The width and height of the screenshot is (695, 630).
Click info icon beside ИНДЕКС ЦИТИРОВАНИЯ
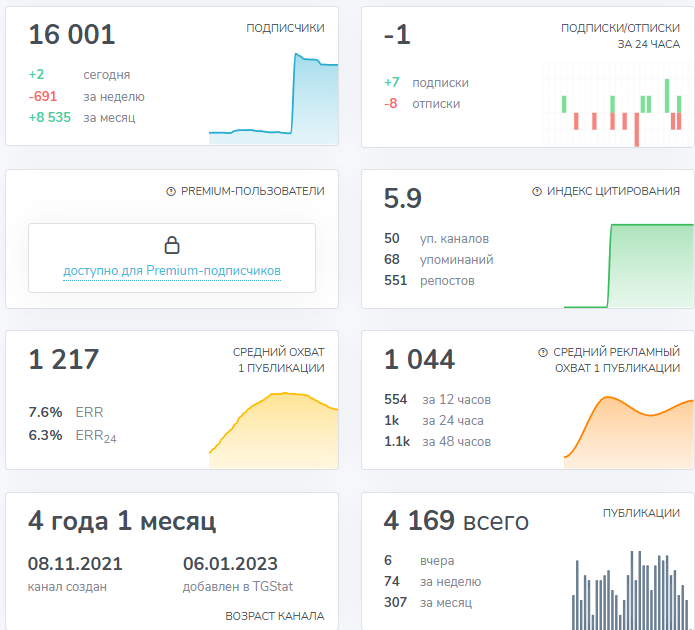(x=537, y=191)
